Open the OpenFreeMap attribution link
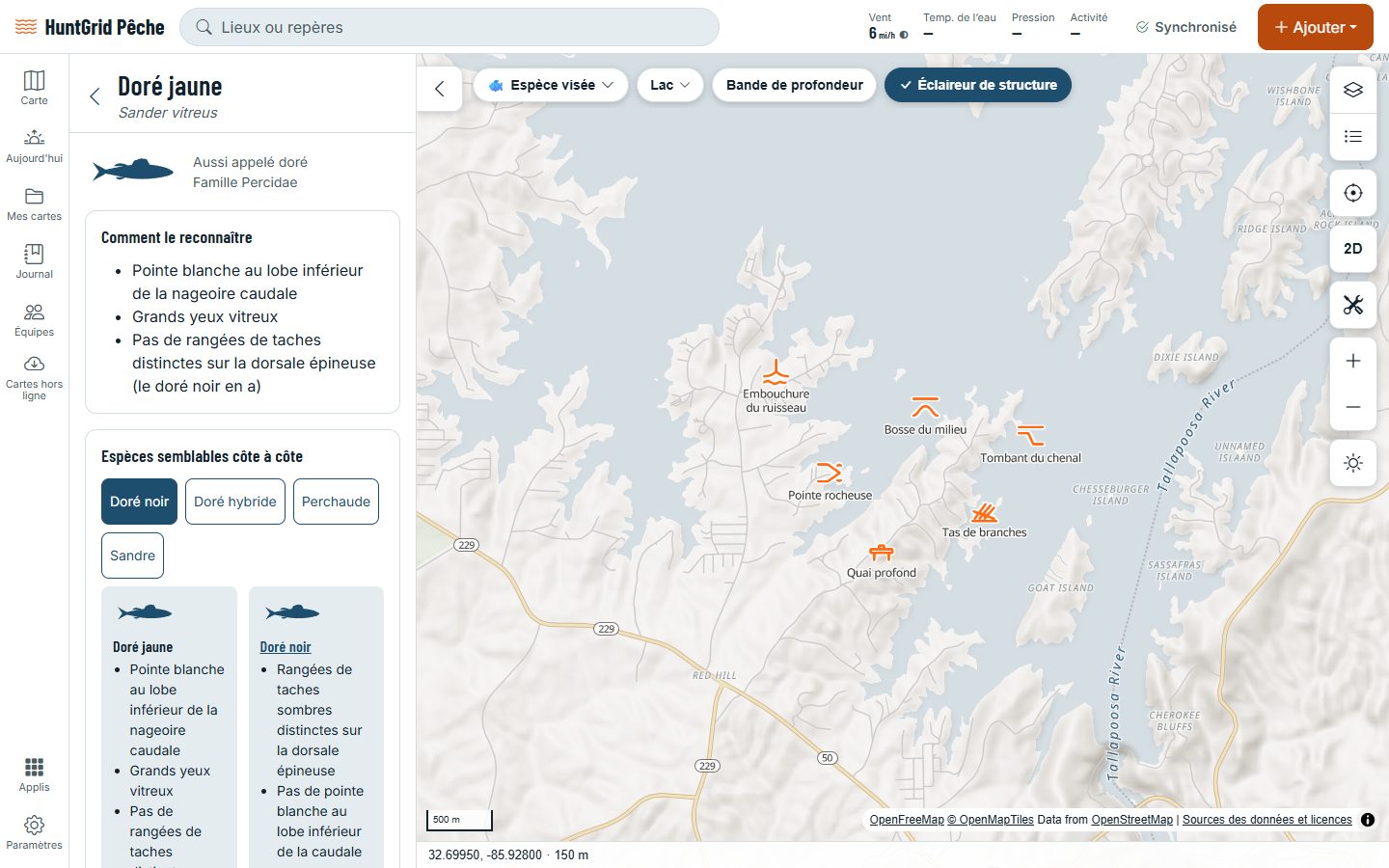Screen dimensions: 1389x868 pos(907,820)
